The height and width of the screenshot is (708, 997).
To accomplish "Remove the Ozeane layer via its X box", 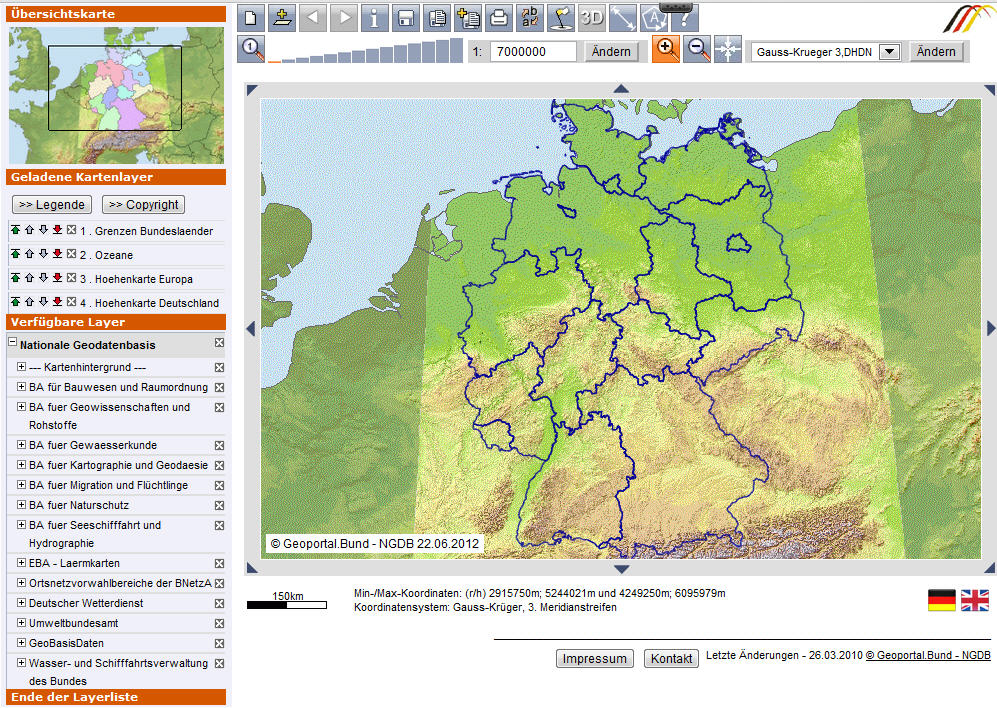I will coord(71,255).
